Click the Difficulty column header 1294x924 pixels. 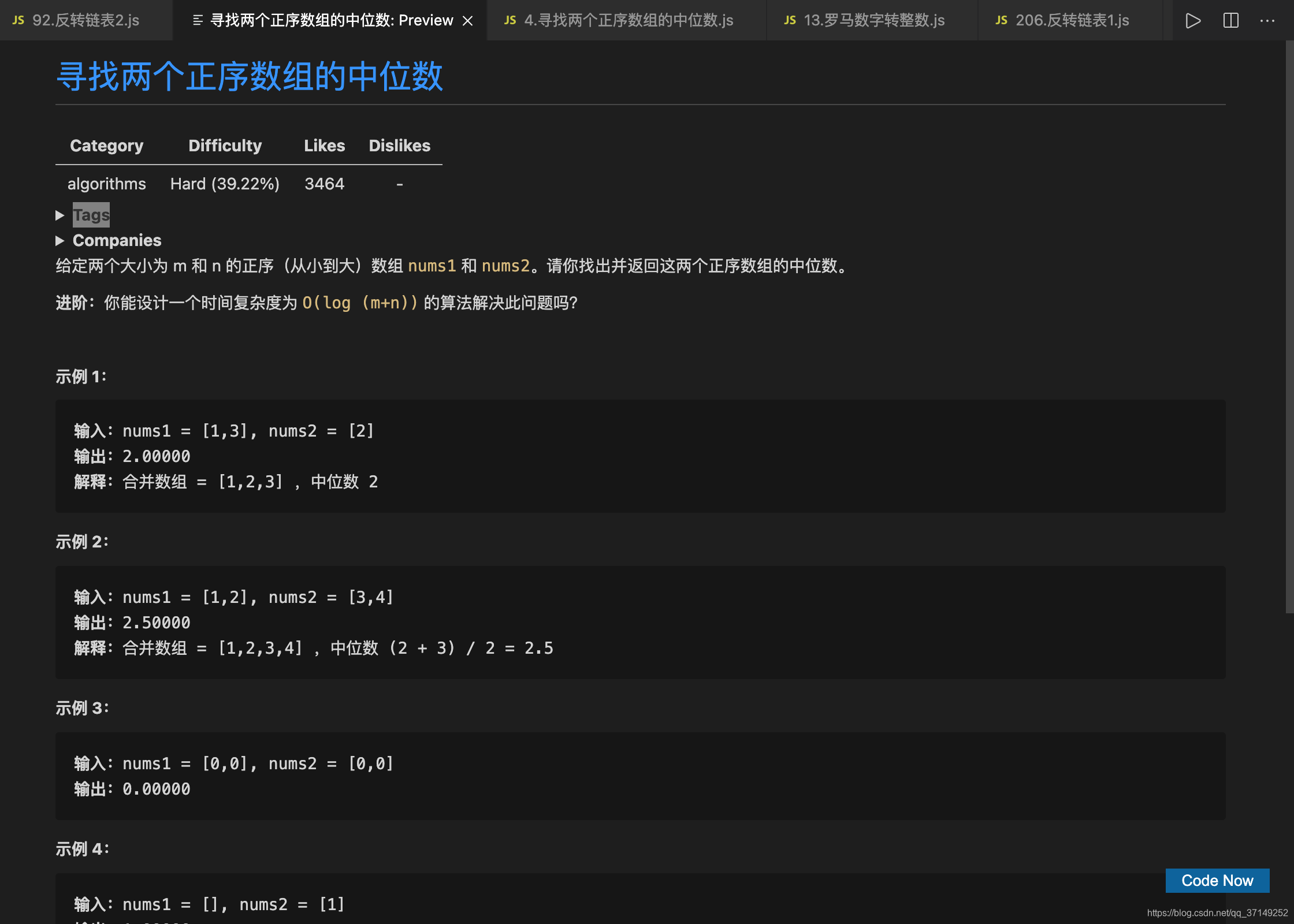point(225,146)
